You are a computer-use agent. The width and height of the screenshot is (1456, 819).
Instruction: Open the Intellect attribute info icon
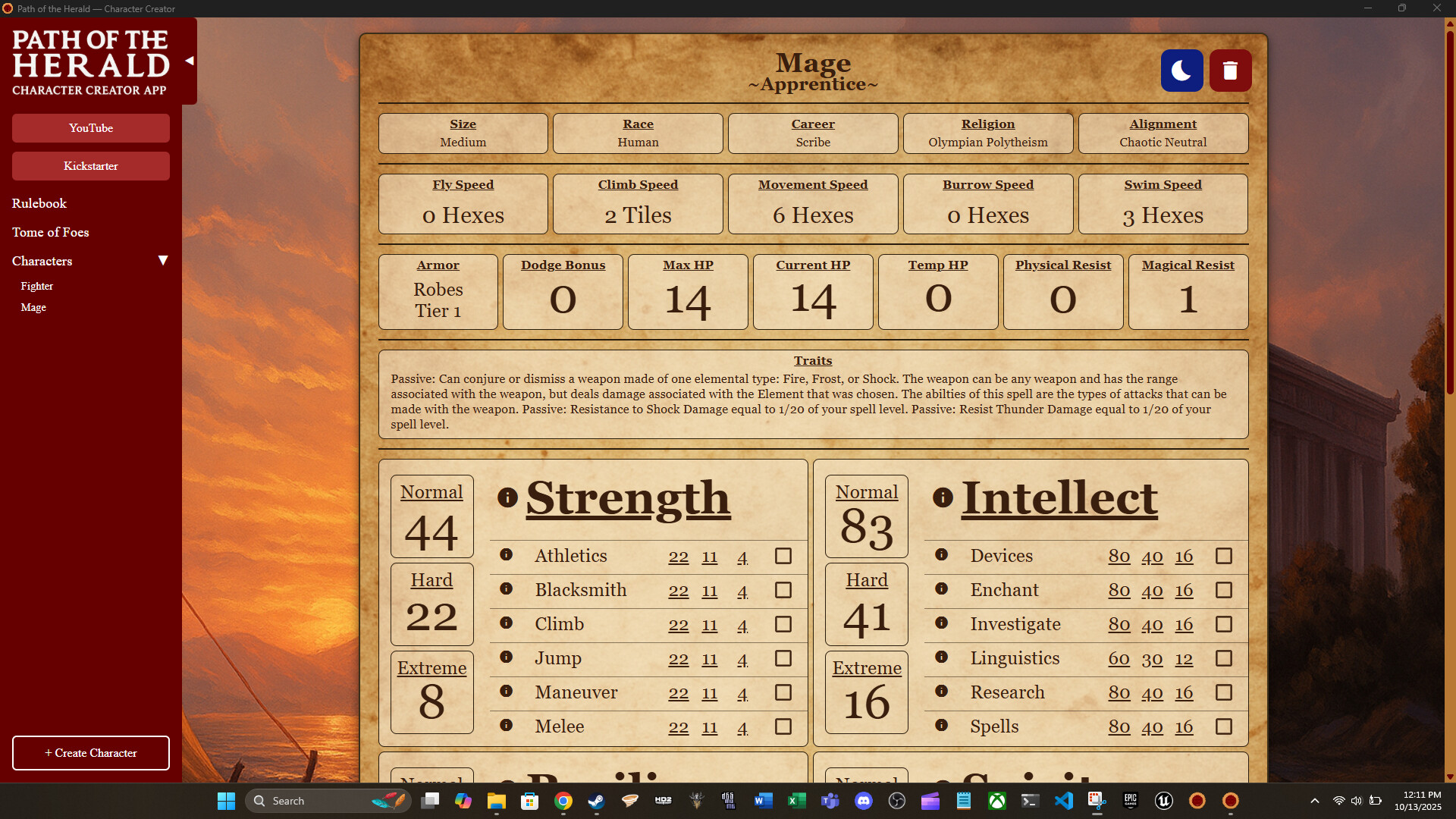coord(942,497)
